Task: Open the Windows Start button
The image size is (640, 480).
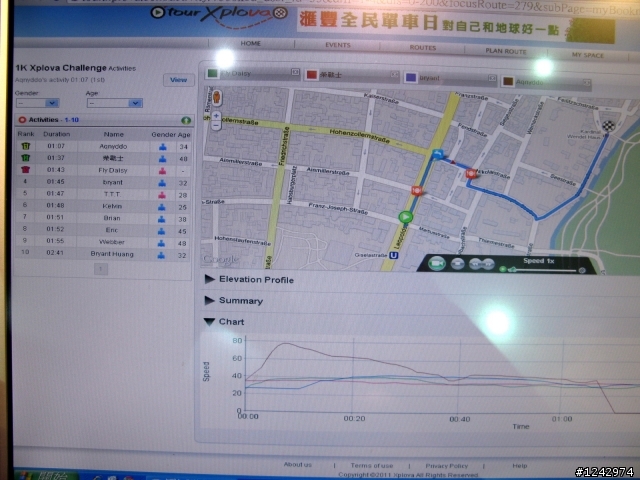Action: click(46, 475)
